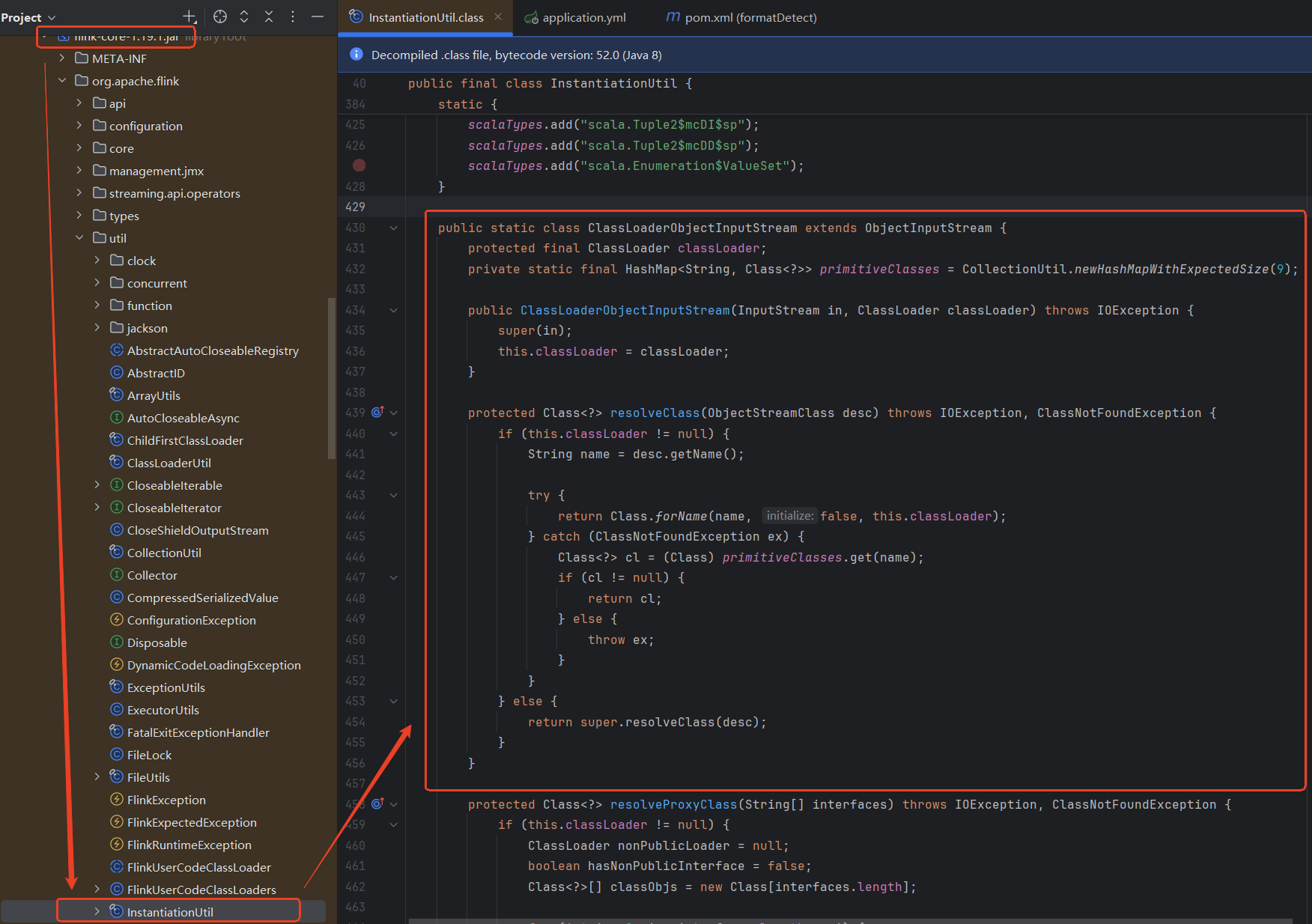
Task: Click the 'initialize:' inlay hint in forName call
Action: pos(789,515)
